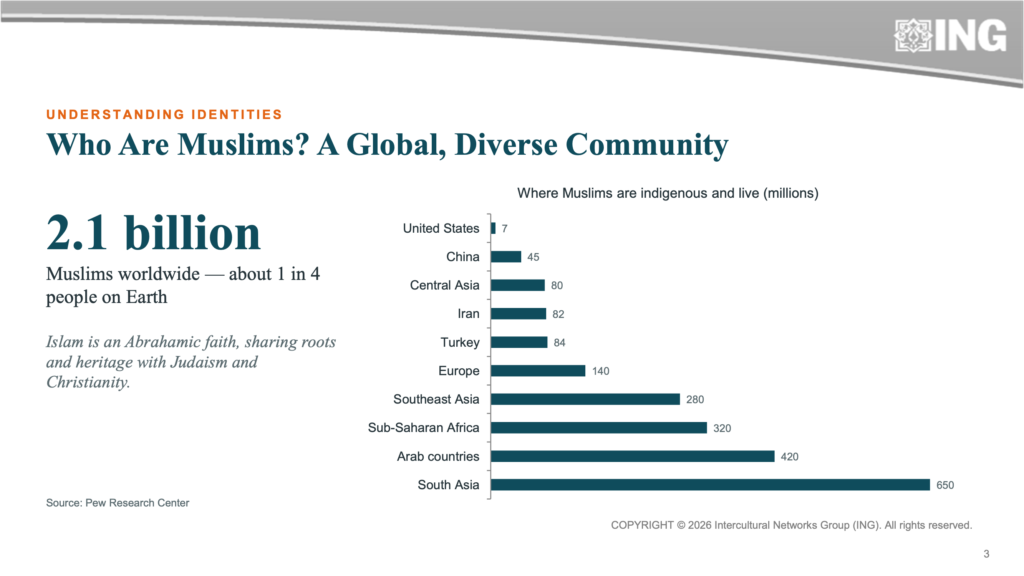Click the chart title about where Muslims live
The height and width of the screenshot is (576, 1024).
click(667, 193)
